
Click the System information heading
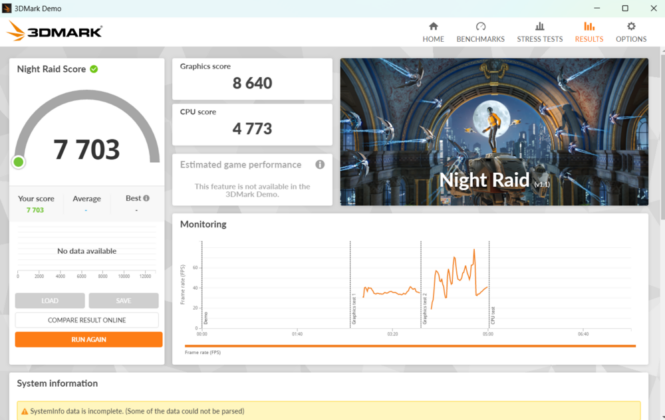pyautogui.click(x=57, y=383)
